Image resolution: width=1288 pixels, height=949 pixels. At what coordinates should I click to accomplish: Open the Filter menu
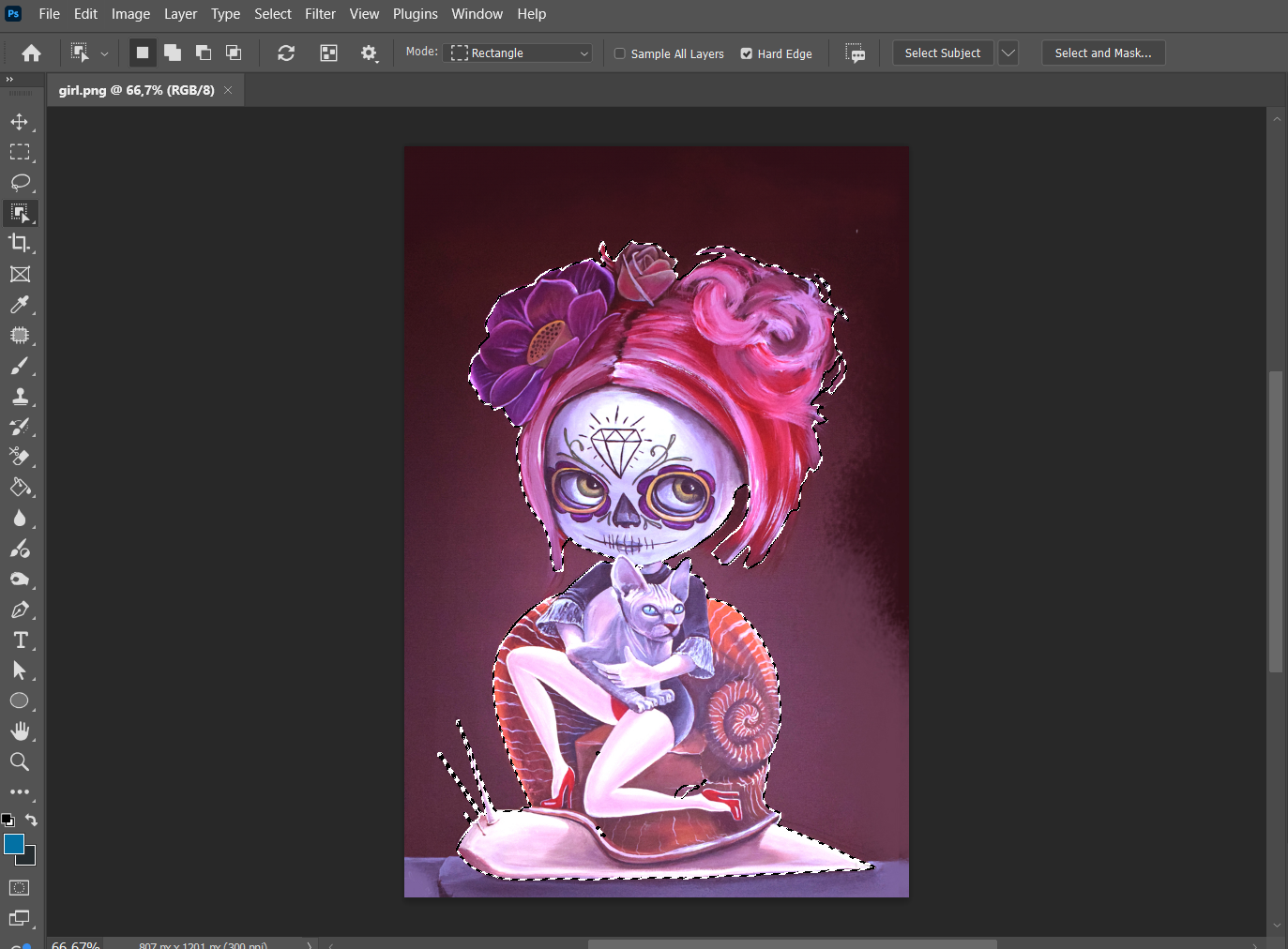320,14
